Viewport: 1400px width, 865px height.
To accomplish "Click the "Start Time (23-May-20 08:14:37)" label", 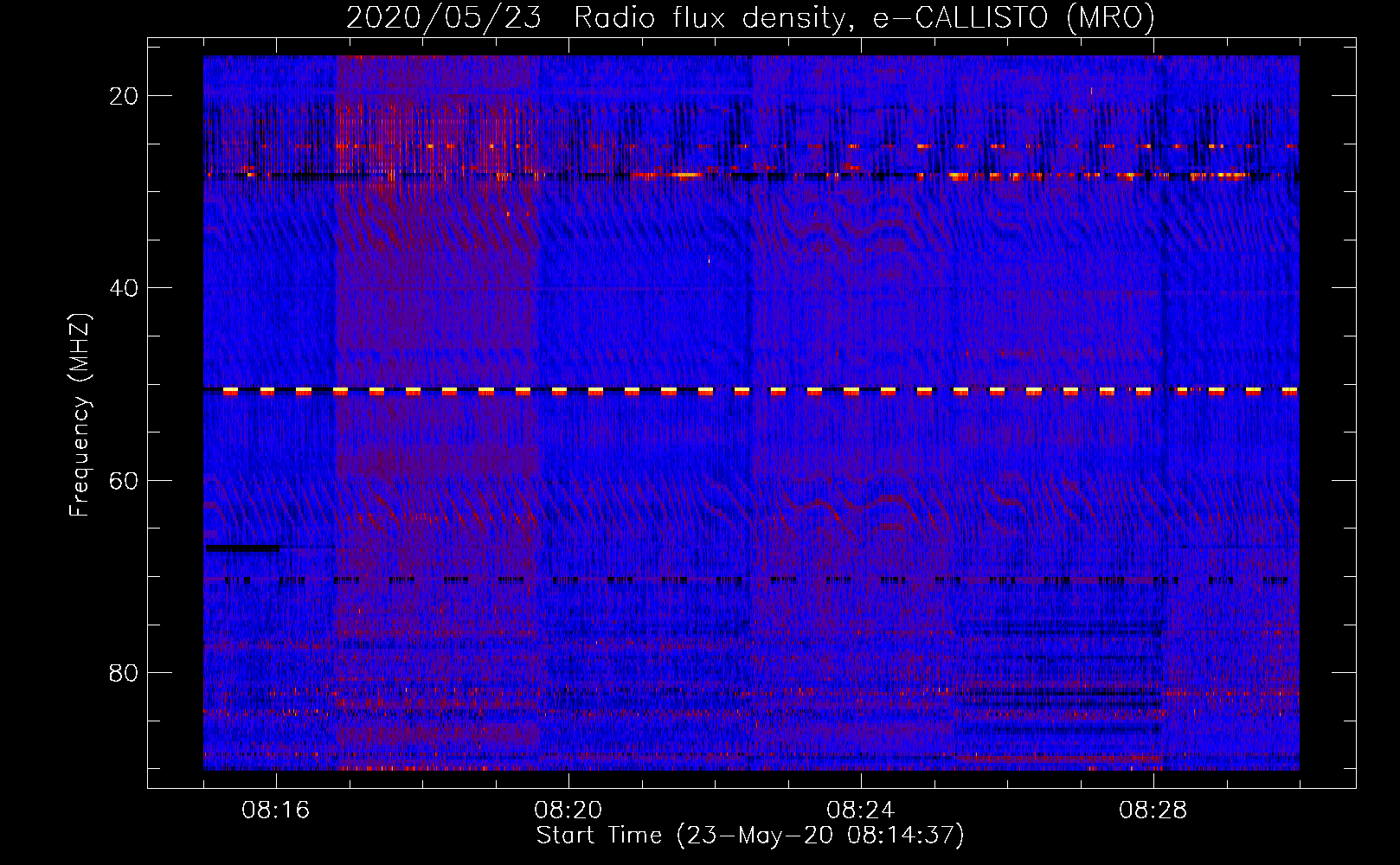I will click(750, 836).
